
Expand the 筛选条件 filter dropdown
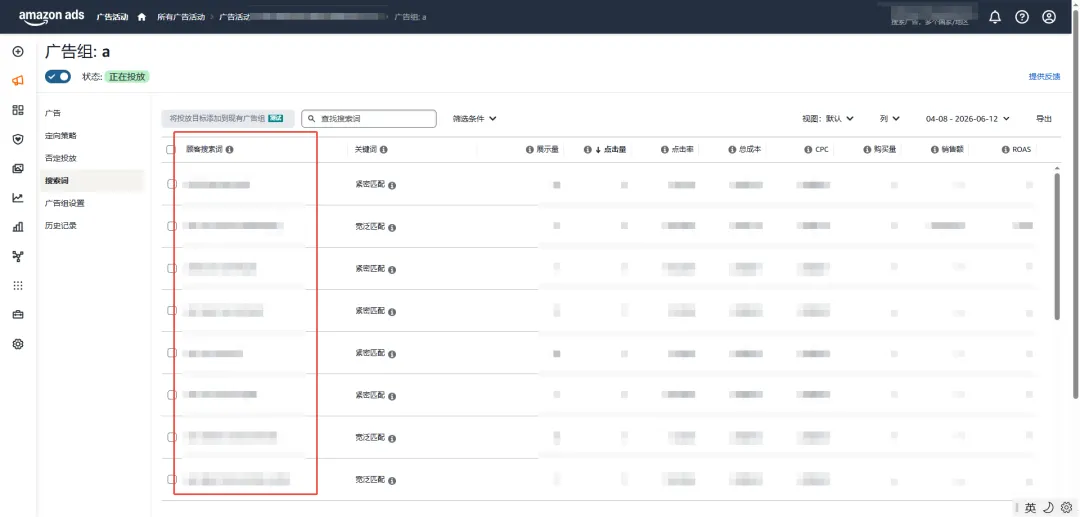click(x=475, y=118)
